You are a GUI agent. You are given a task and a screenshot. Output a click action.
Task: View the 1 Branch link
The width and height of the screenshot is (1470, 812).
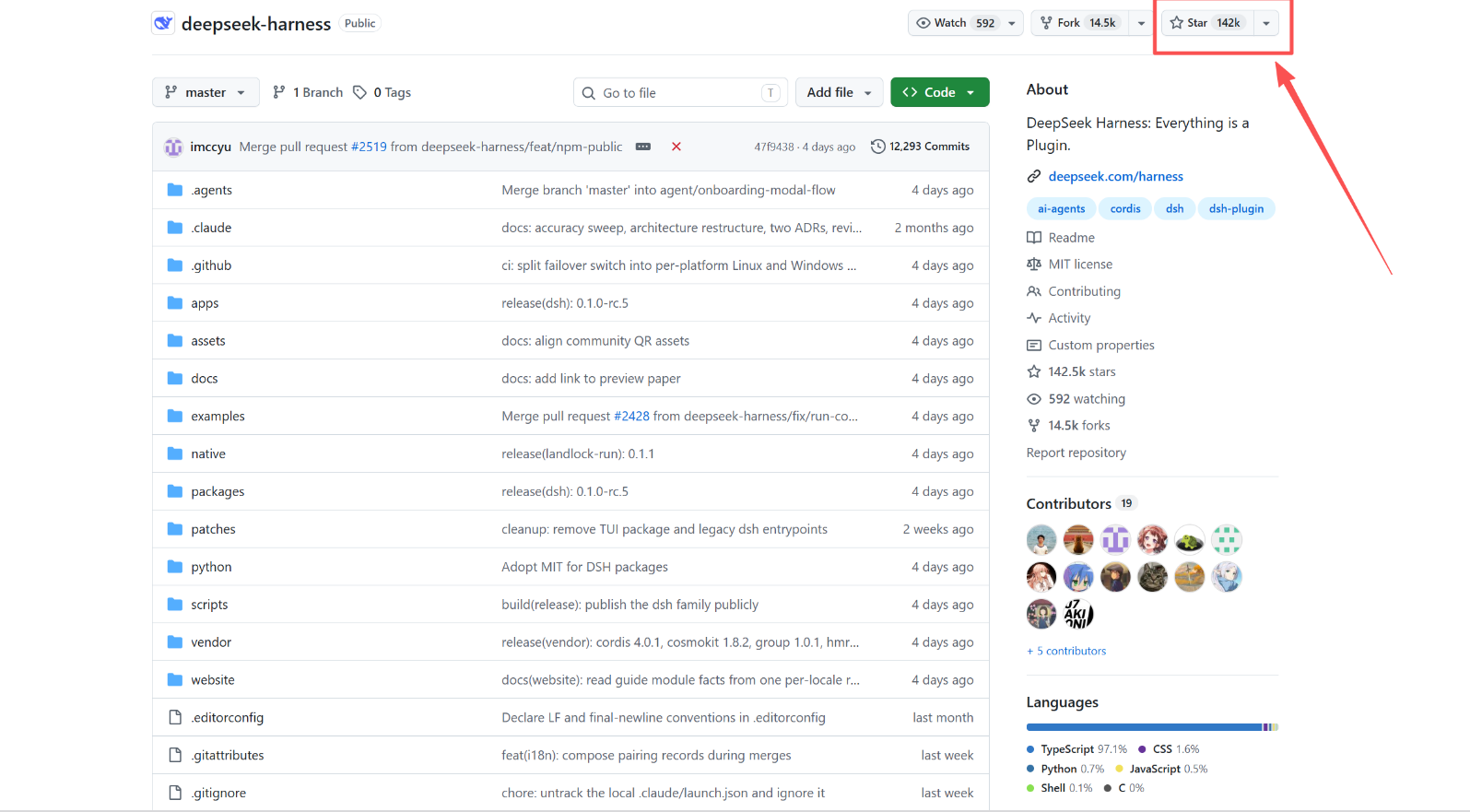(308, 92)
